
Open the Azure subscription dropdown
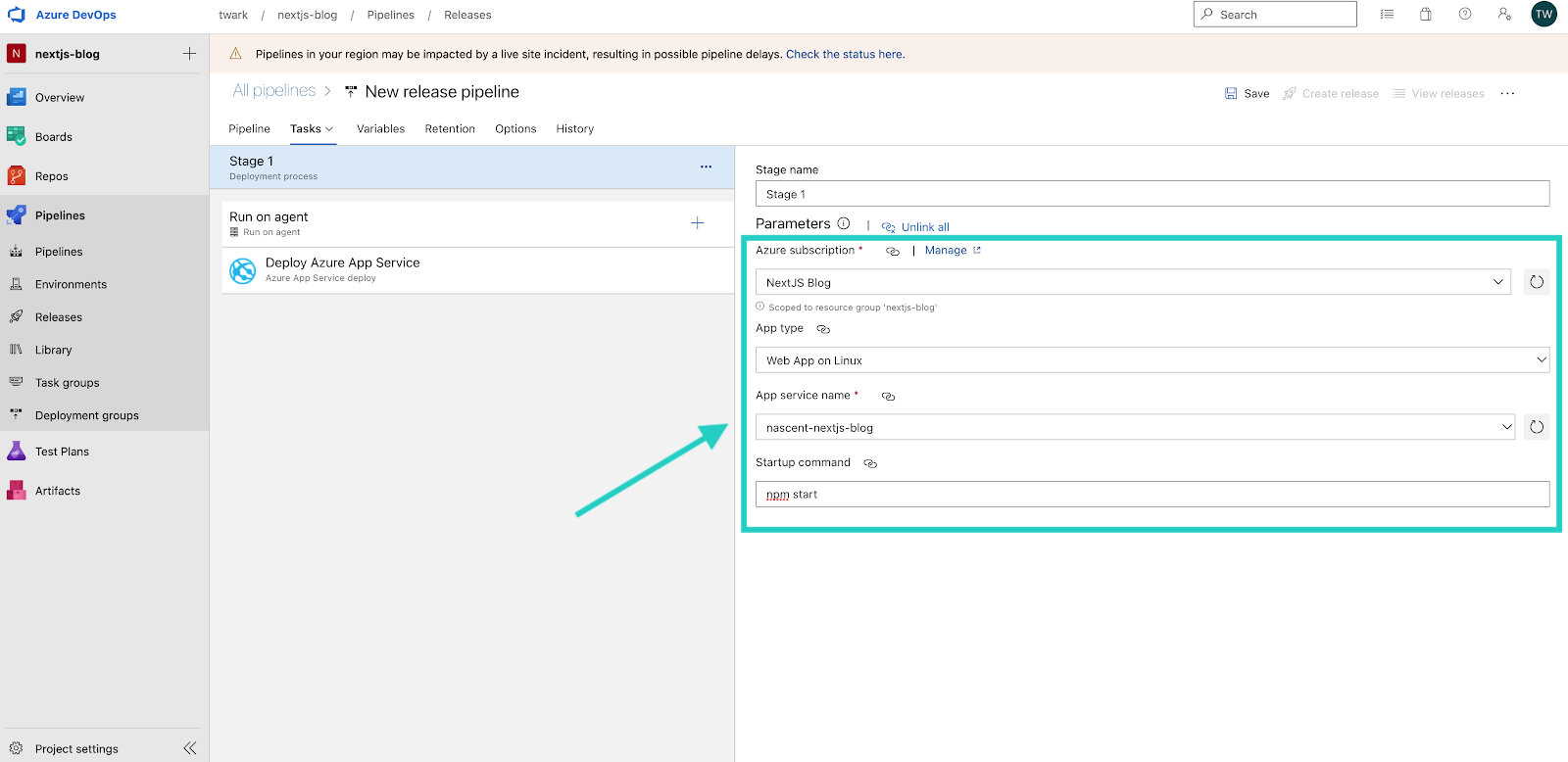[x=1135, y=282]
